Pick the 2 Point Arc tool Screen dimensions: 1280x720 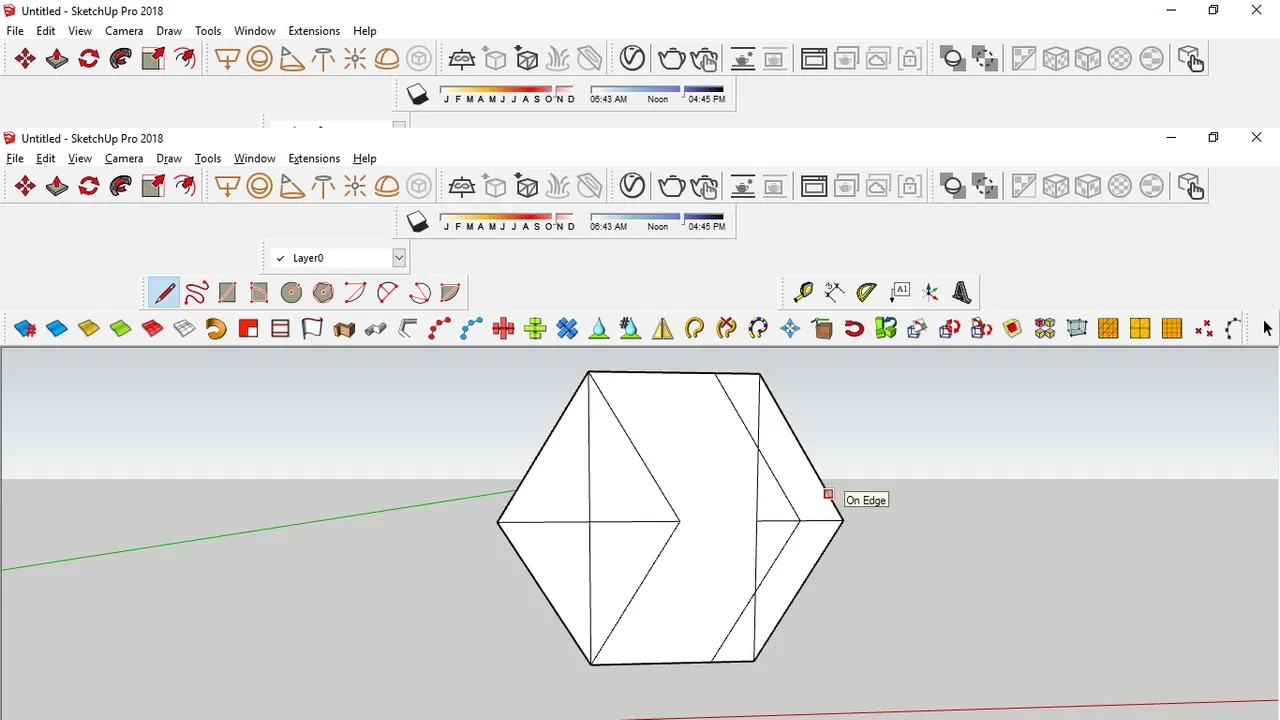tap(387, 293)
